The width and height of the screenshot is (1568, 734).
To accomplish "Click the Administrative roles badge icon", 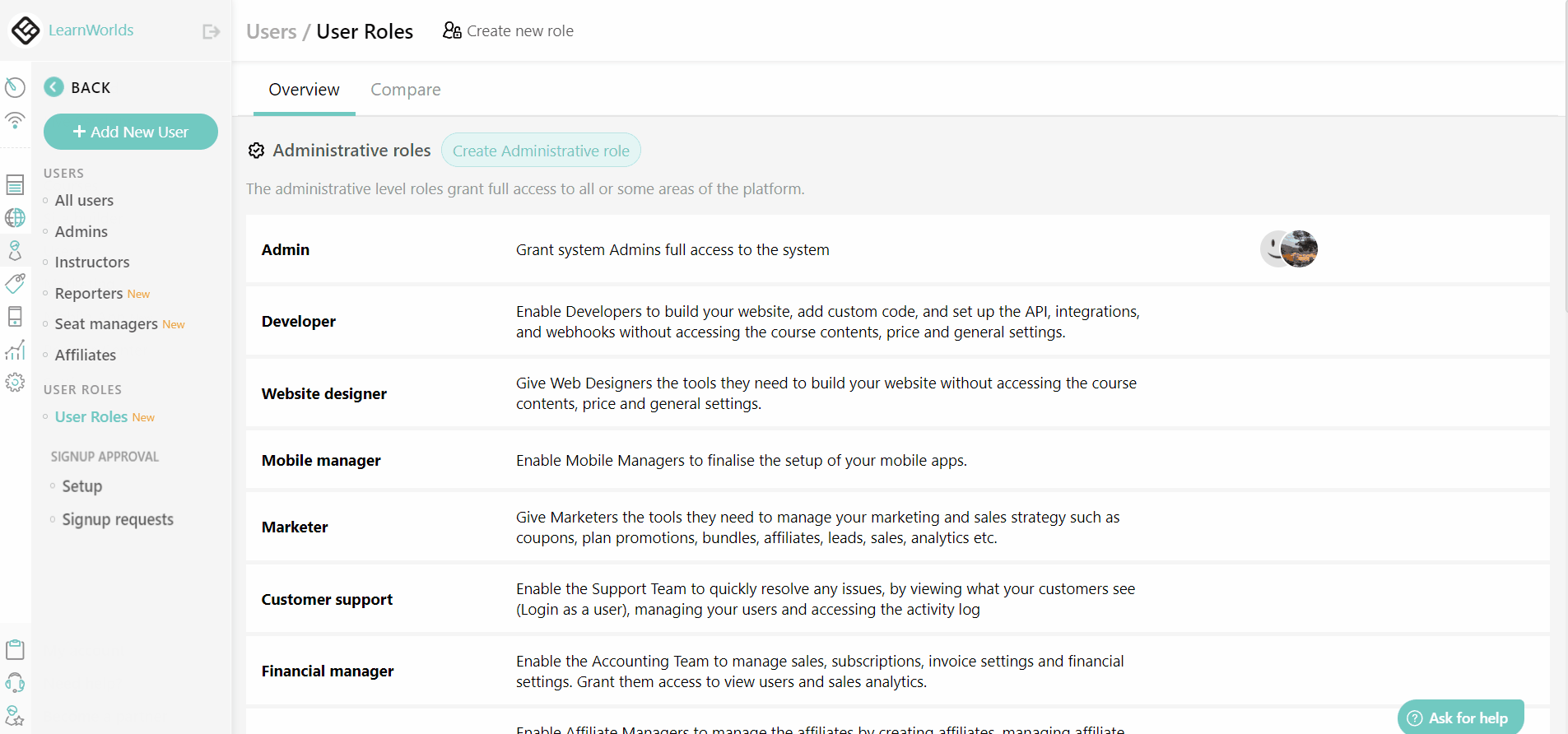I will pos(257,151).
